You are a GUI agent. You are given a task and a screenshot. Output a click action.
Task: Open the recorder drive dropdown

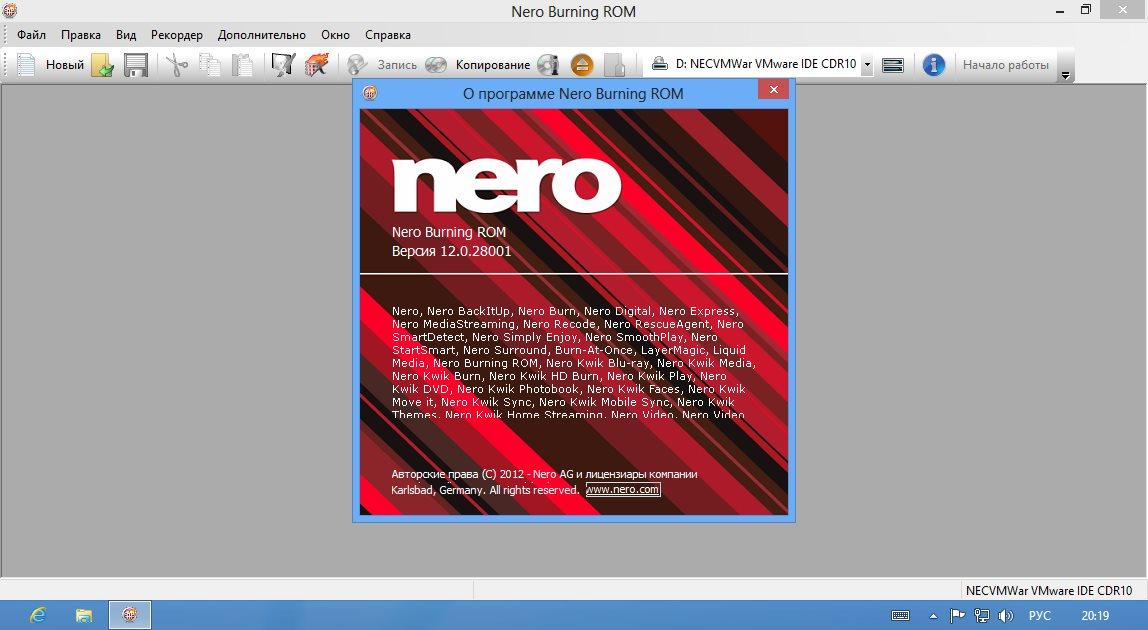tap(867, 64)
